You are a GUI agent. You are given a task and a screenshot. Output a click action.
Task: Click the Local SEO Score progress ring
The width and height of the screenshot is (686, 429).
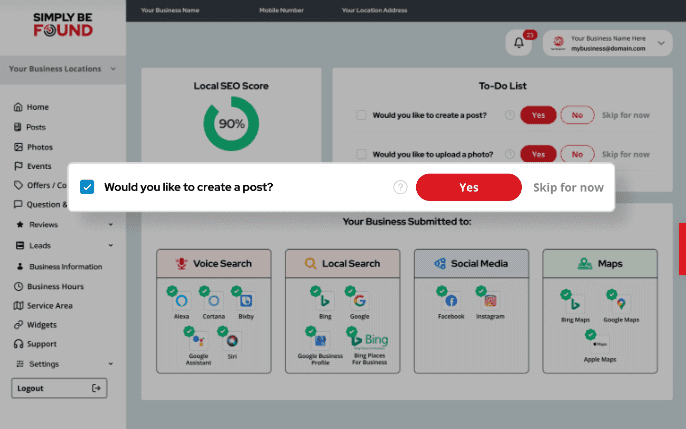pos(231,124)
